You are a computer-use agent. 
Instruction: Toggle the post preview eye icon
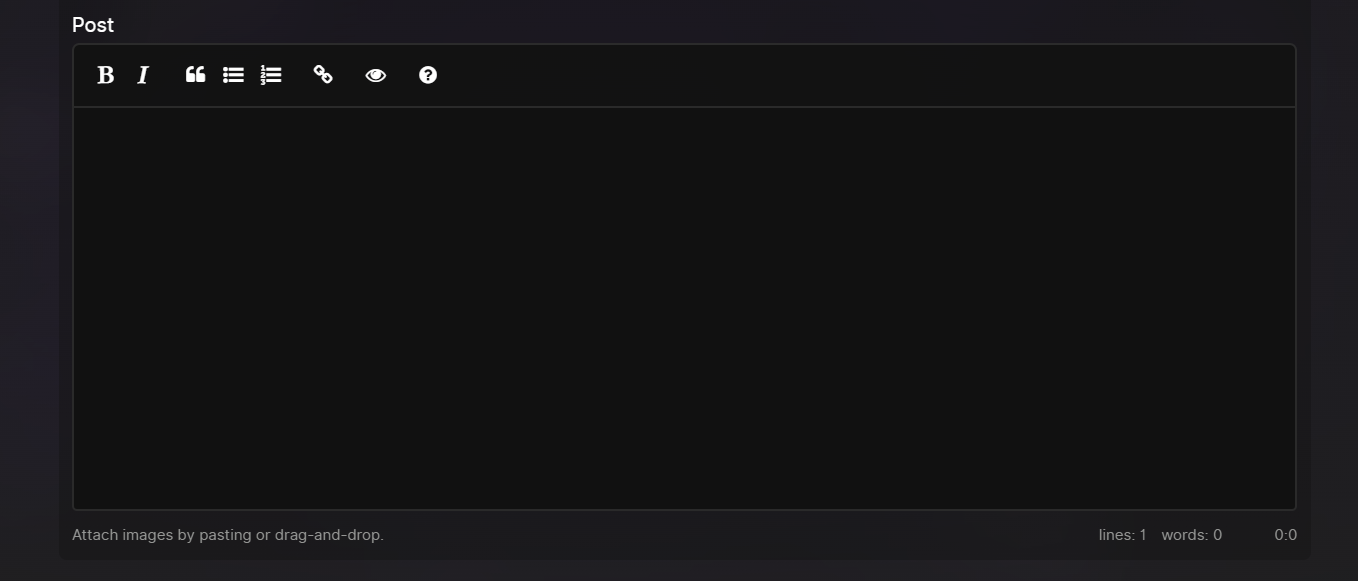(375, 75)
